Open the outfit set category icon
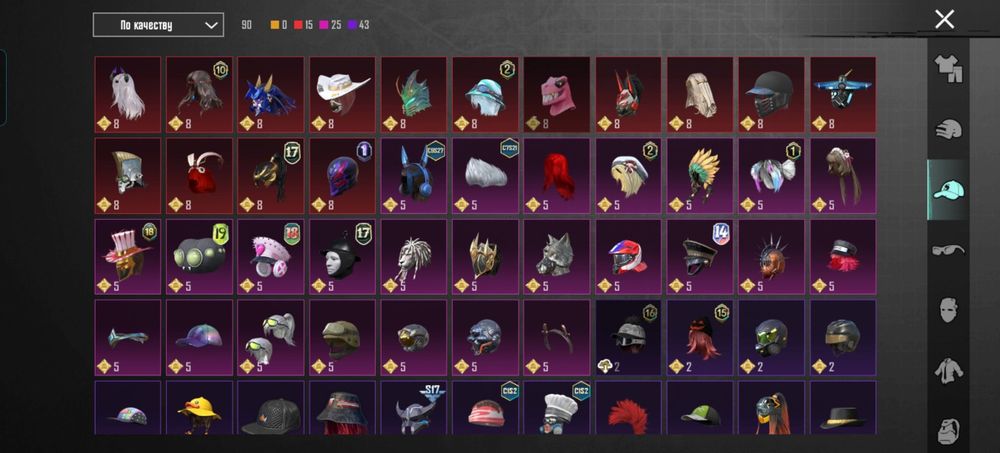Image resolution: width=1000 pixels, height=453 pixels. [948, 69]
